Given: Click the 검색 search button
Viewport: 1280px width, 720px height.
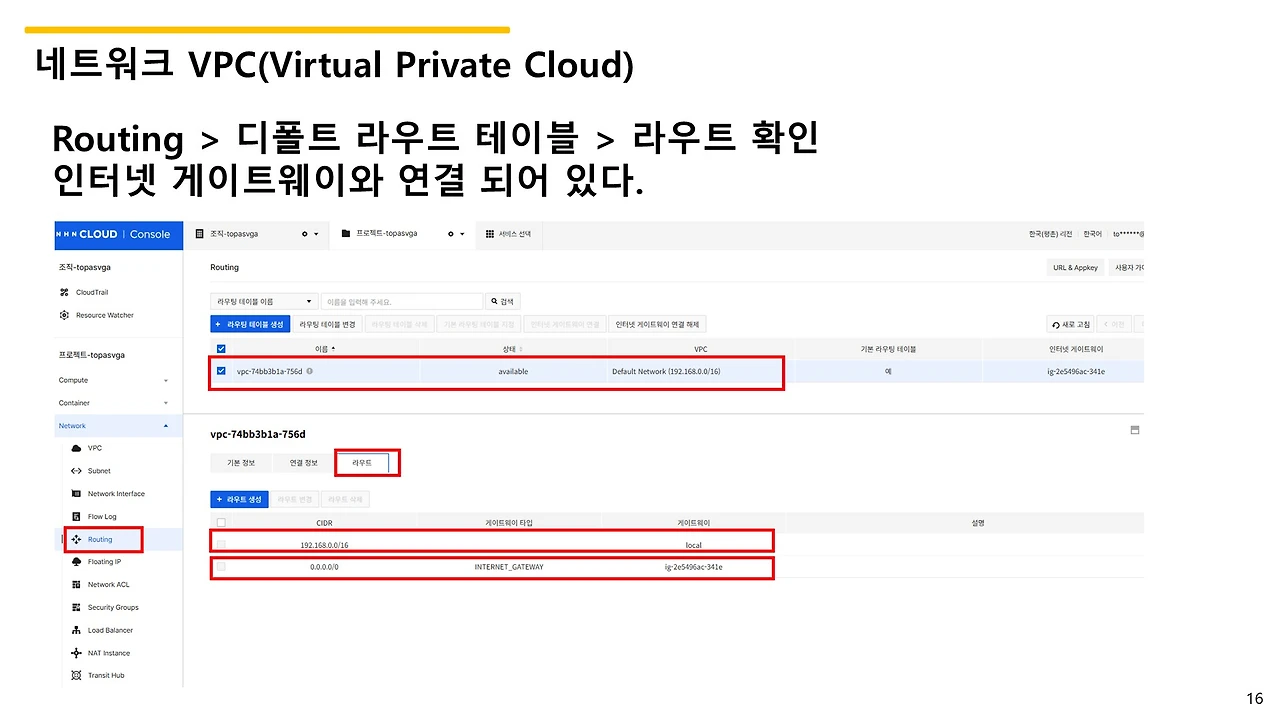Looking at the screenshot, I should (503, 301).
